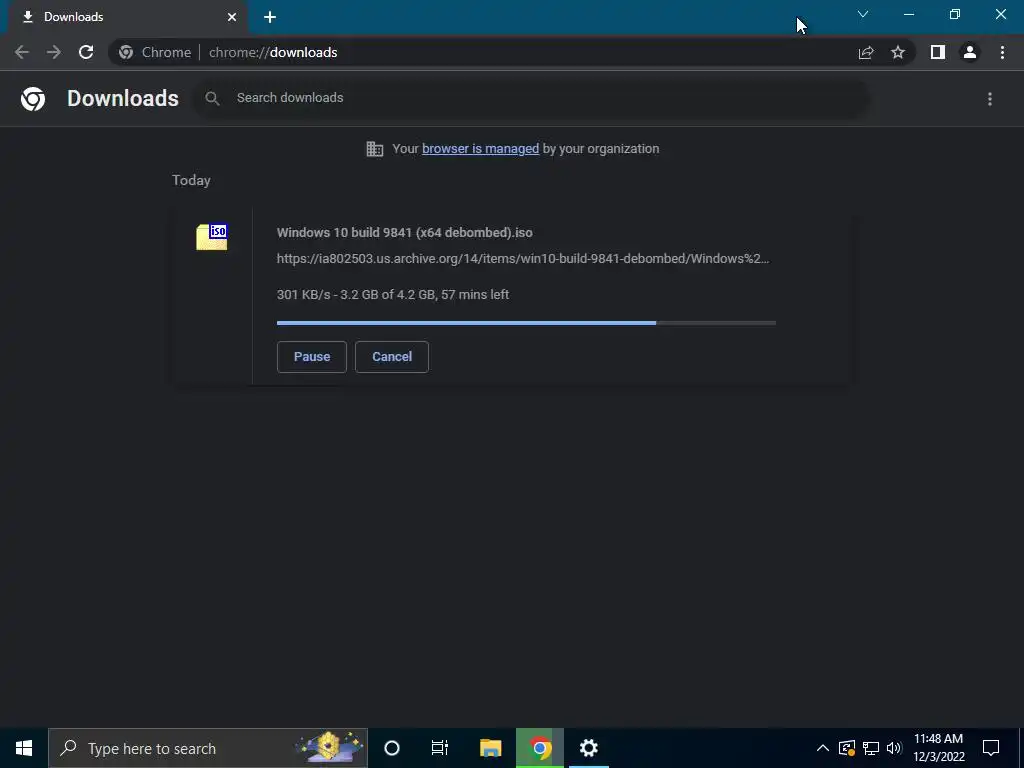Click the browser back arrow
Viewport: 1024px width, 768px height.
pyautogui.click(x=22, y=52)
